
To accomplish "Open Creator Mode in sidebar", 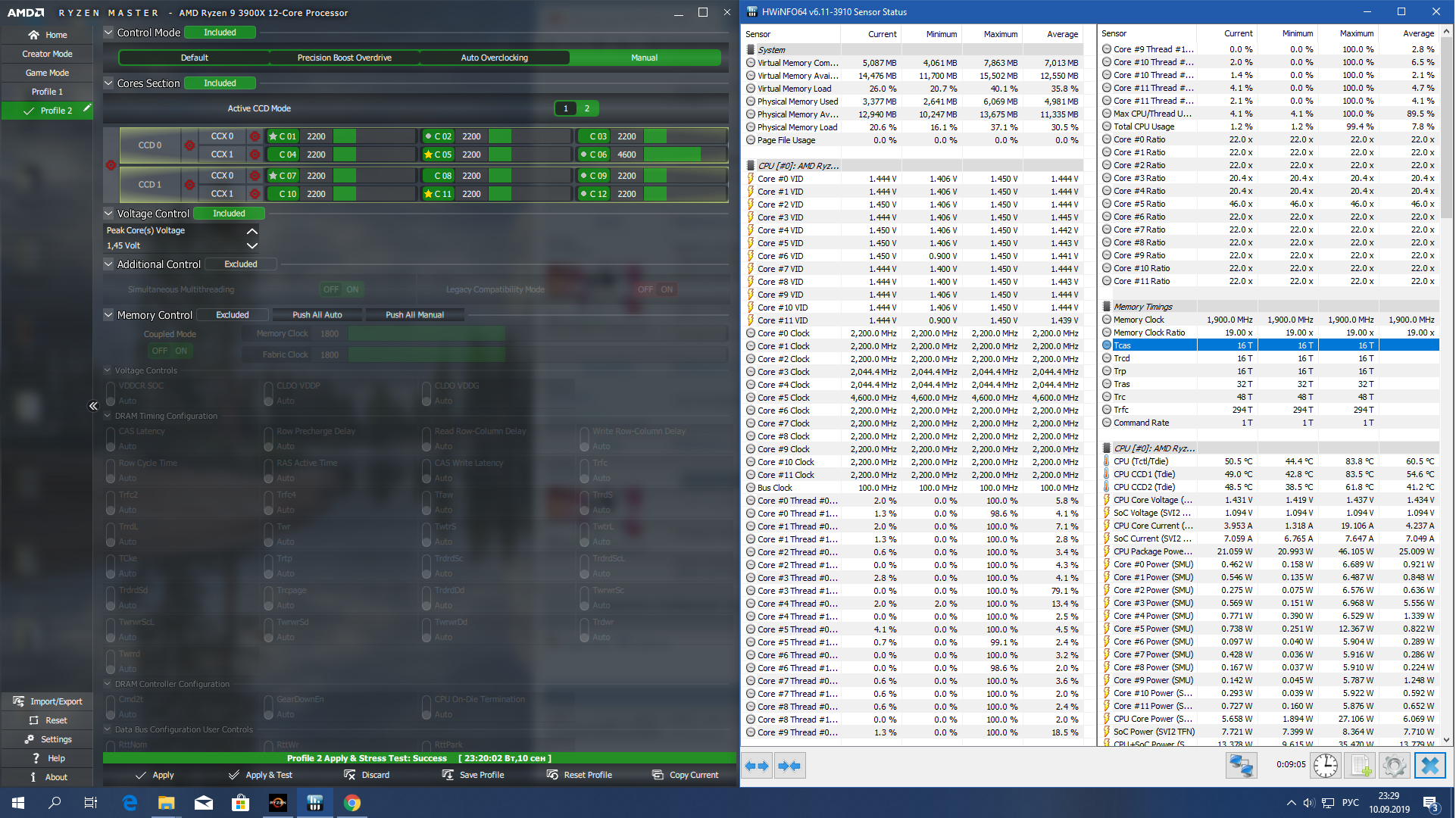I will (x=47, y=54).
